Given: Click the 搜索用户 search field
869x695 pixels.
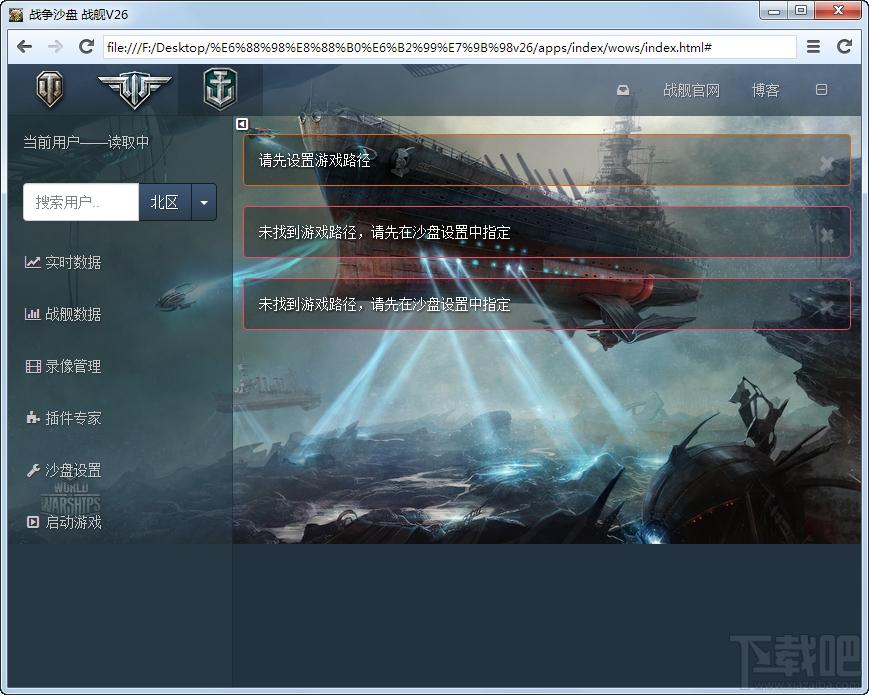Looking at the screenshot, I should 81,202.
